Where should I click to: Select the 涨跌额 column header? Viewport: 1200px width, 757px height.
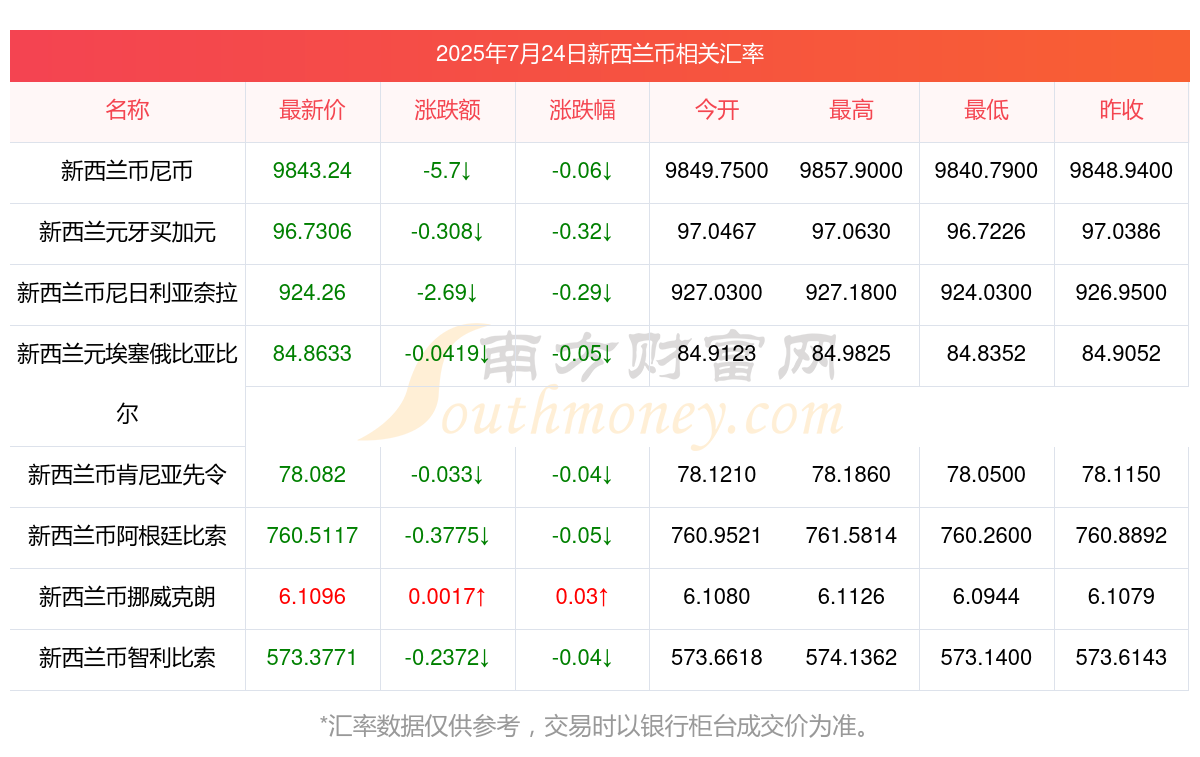(447, 110)
